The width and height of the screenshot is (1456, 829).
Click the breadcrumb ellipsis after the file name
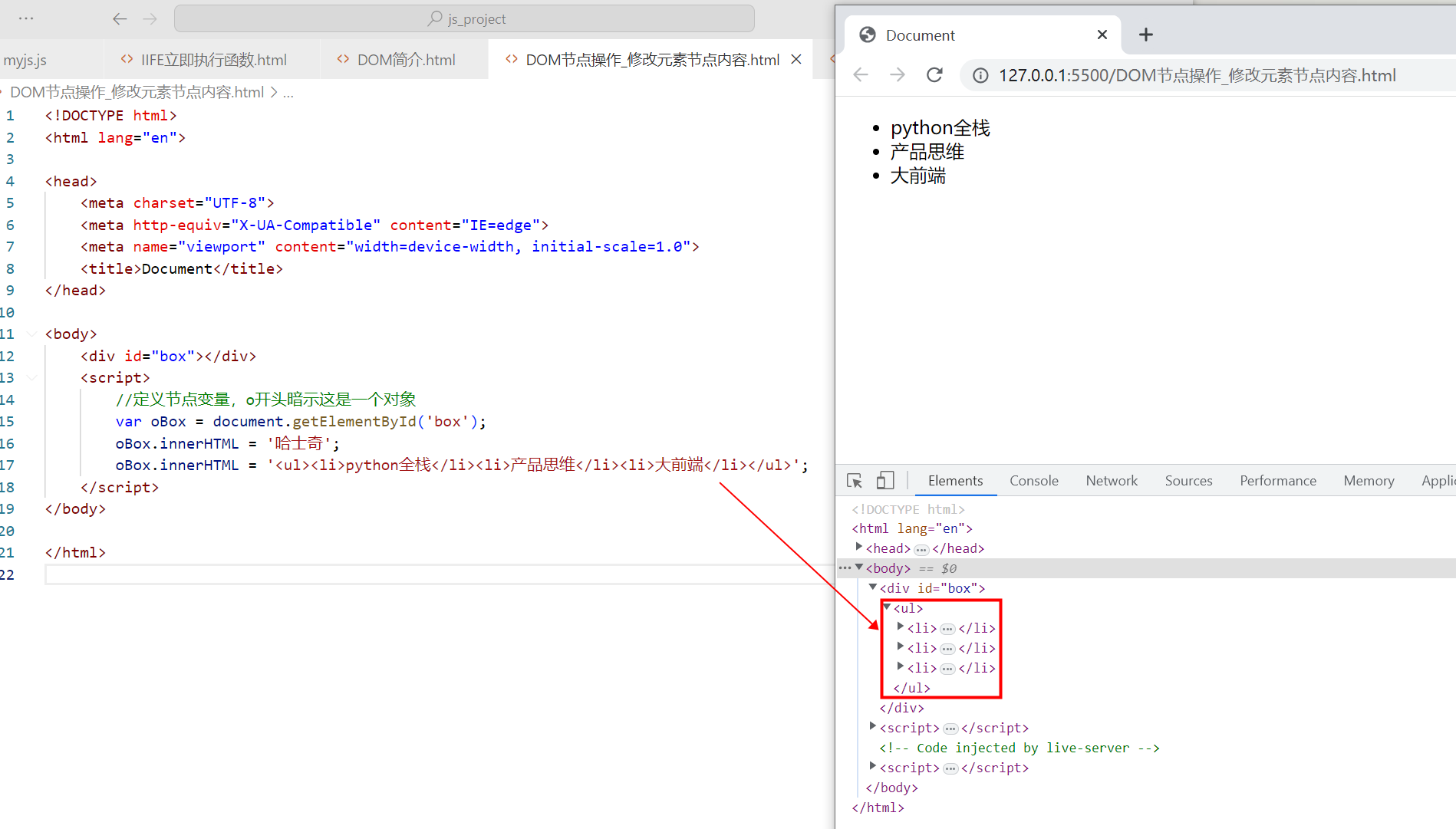[x=288, y=93]
